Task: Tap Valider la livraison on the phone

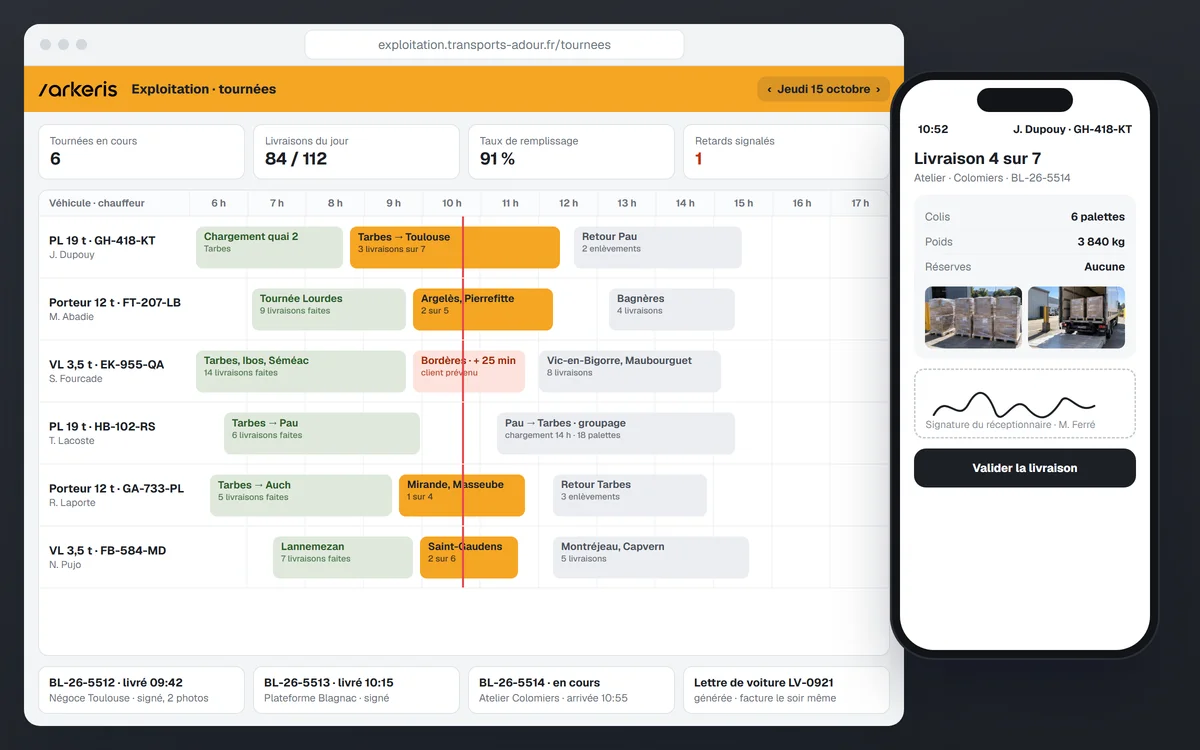Action: [1025, 468]
